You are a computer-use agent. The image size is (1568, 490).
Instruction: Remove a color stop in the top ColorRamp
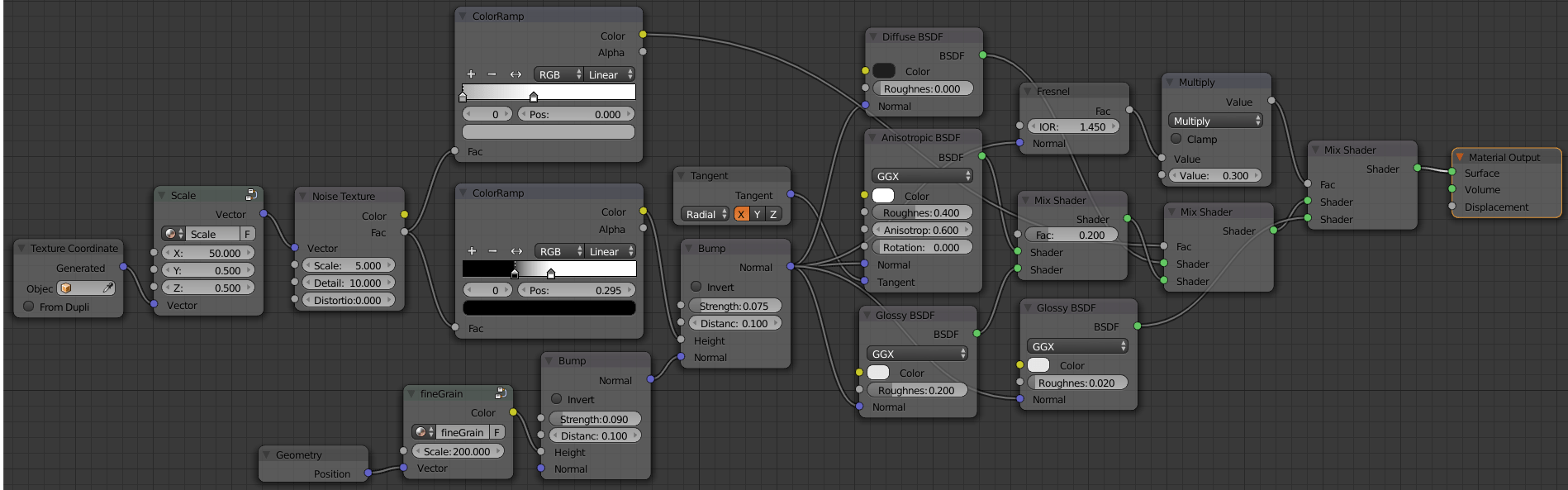click(492, 74)
